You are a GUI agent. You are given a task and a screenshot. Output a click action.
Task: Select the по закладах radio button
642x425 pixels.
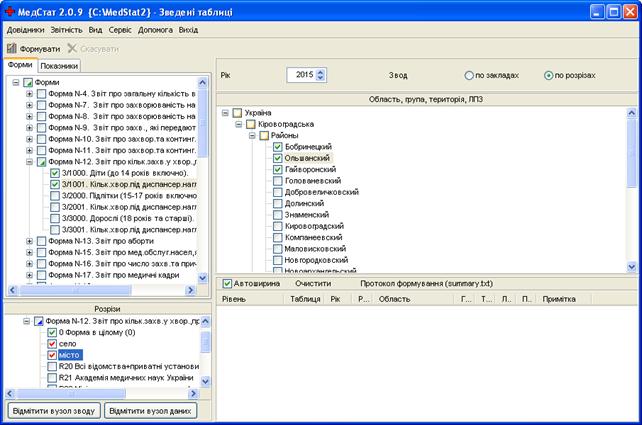[x=469, y=75]
